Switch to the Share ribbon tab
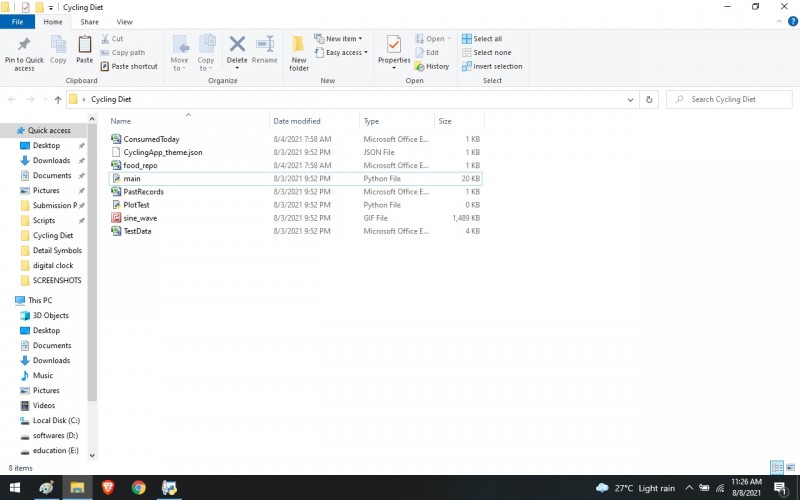 point(89,22)
